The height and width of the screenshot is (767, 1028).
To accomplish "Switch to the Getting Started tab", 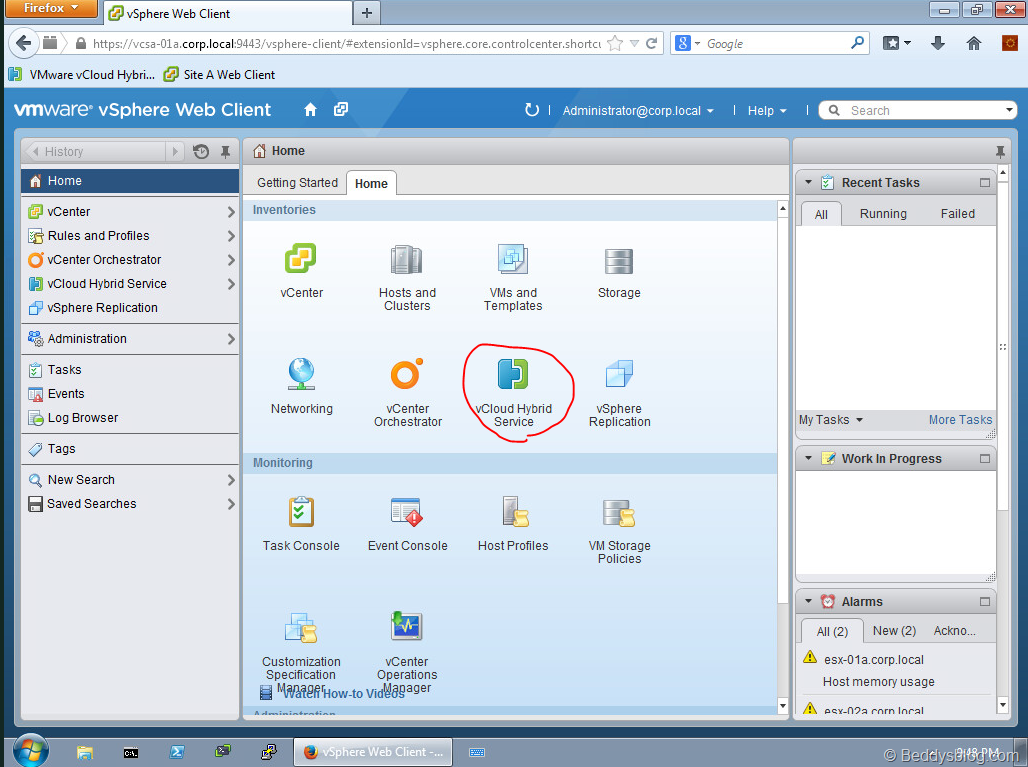I will coord(297,183).
